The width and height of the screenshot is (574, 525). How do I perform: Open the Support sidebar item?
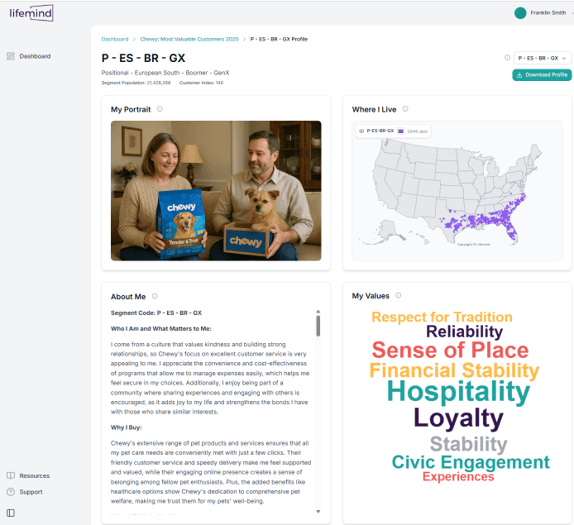tap(25, 492)
